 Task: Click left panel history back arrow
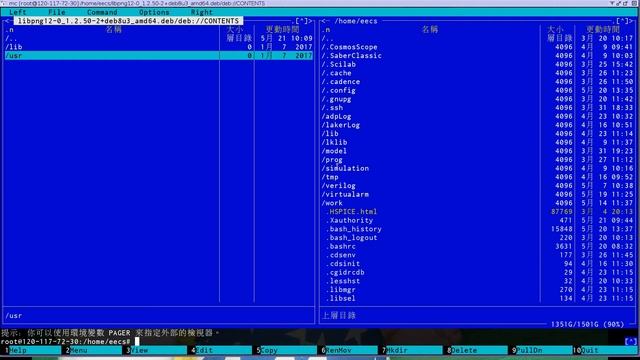click(7, 21)
